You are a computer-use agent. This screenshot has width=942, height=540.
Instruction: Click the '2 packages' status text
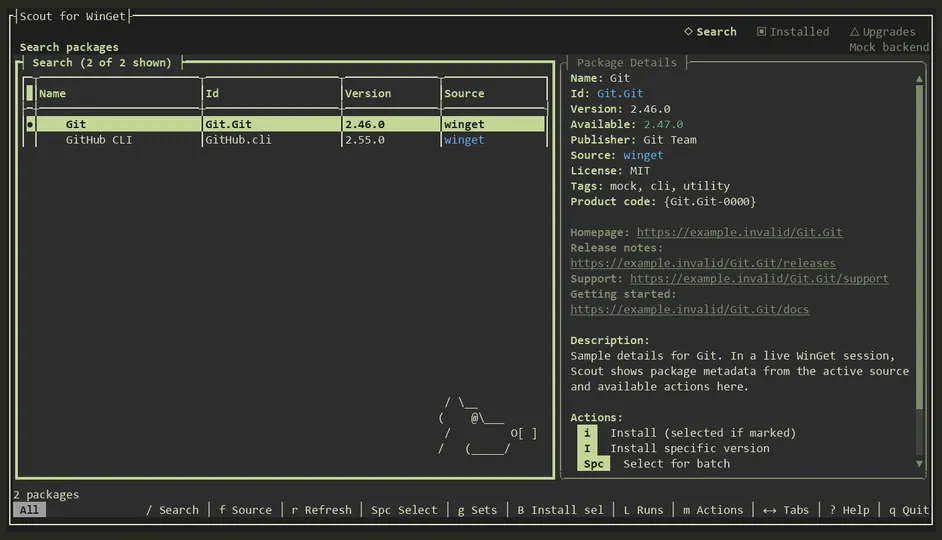tap(46, 495)
